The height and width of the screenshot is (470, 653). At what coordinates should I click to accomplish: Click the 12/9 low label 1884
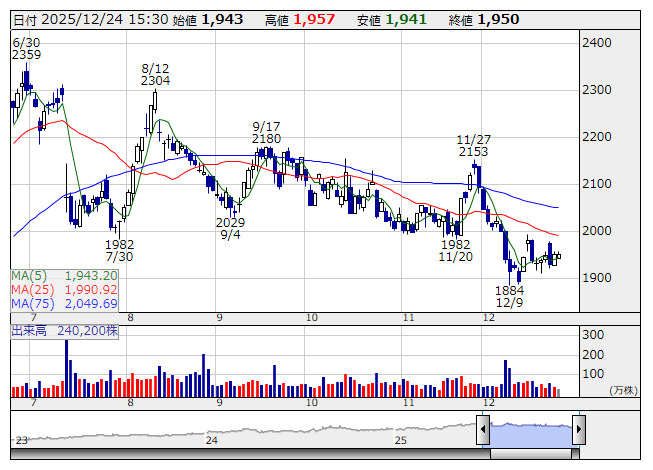[510, 290]
